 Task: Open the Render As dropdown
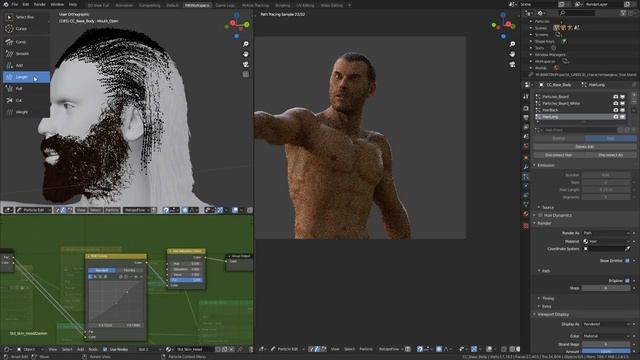point(607,233)
